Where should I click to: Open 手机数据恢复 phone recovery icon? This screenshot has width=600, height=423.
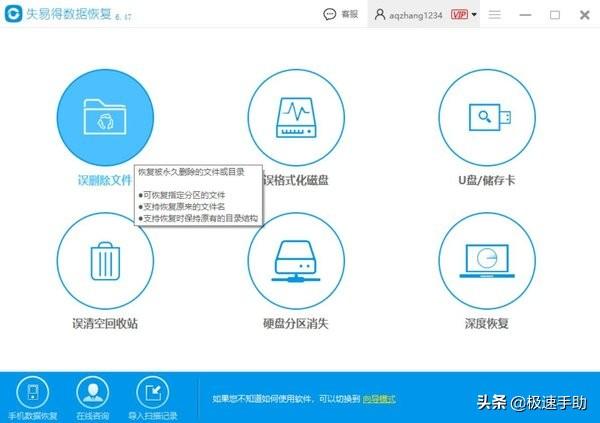point(33,392)
